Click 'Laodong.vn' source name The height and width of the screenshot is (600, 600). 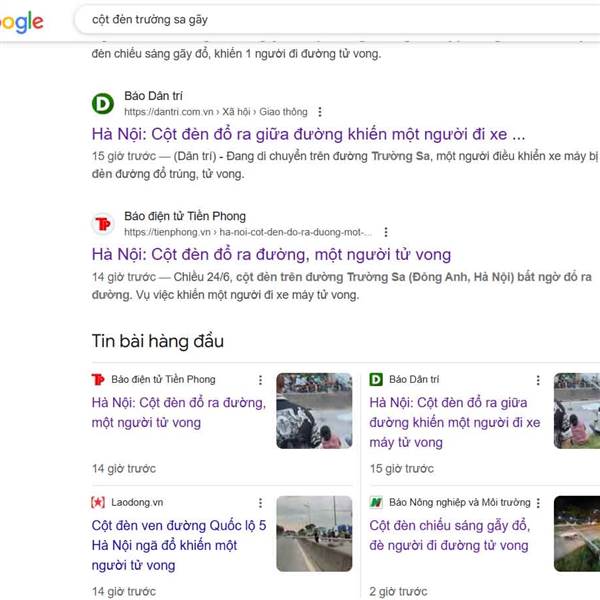[137, 502]
